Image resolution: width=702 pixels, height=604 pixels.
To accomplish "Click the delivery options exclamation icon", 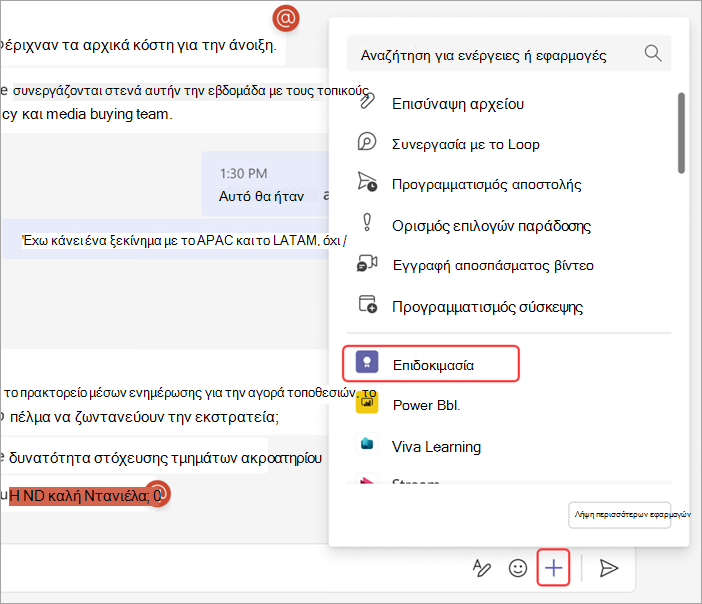I will 367,222.
